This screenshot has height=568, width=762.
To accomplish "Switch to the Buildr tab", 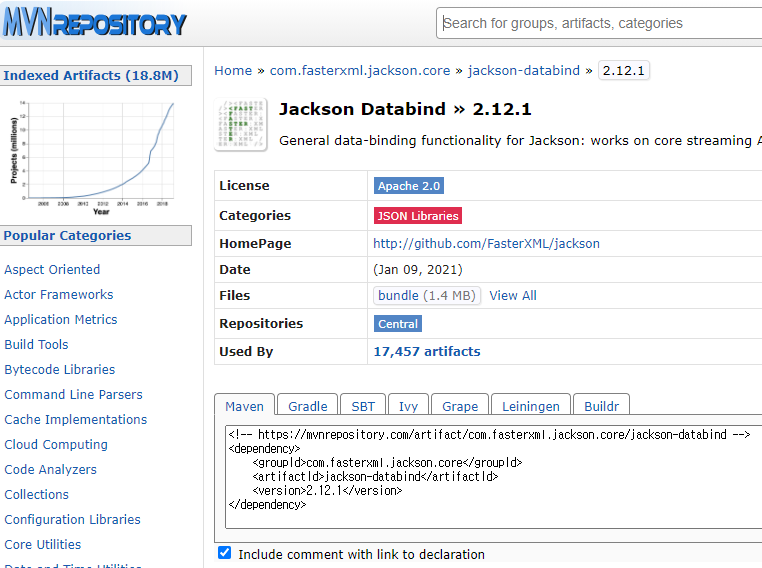I will pos(601,406).
